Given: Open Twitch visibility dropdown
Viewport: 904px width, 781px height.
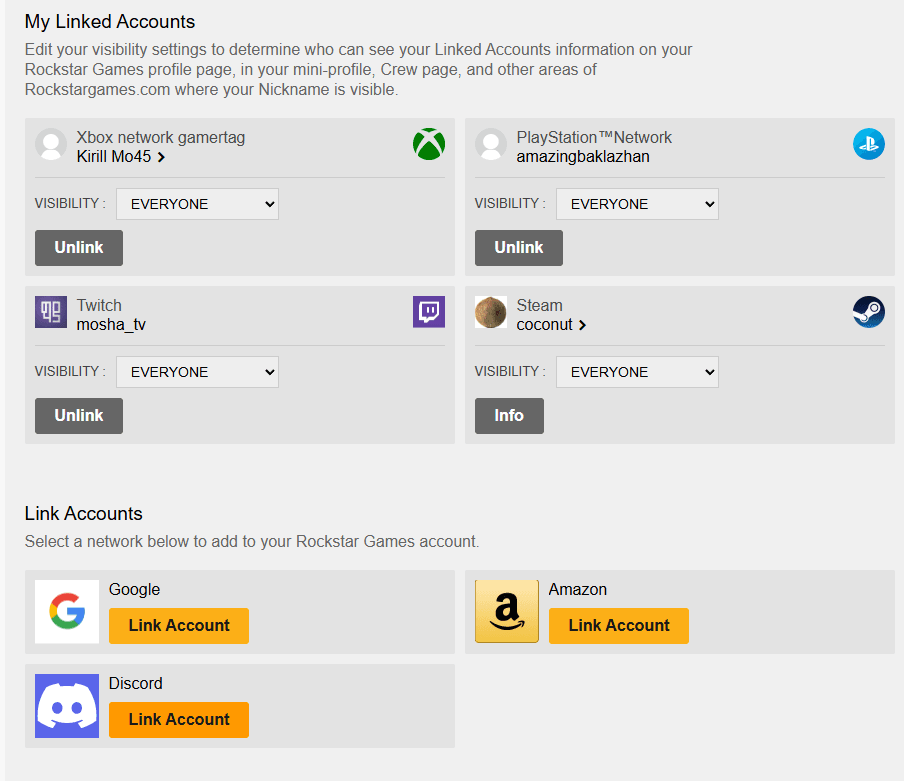Looking at the screenshot, I should [197, 372].
